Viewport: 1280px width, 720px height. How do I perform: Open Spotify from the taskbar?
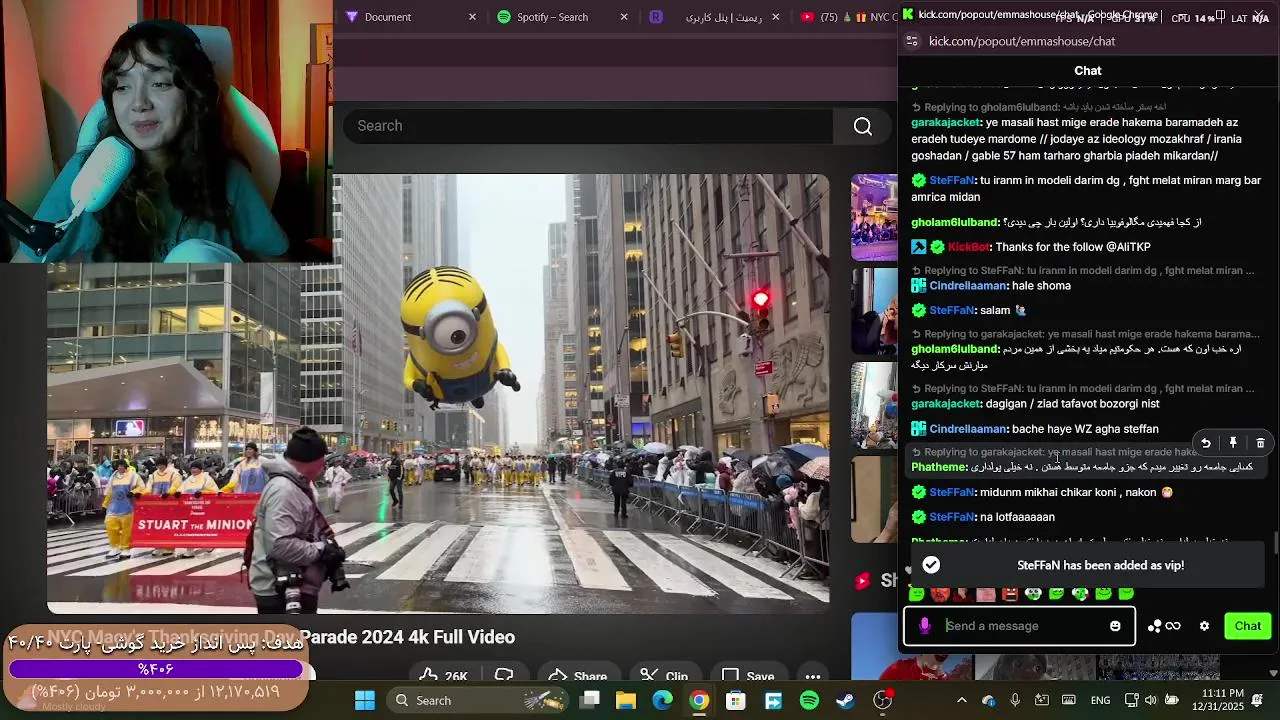pyautogui.click(x=809, y=700)
